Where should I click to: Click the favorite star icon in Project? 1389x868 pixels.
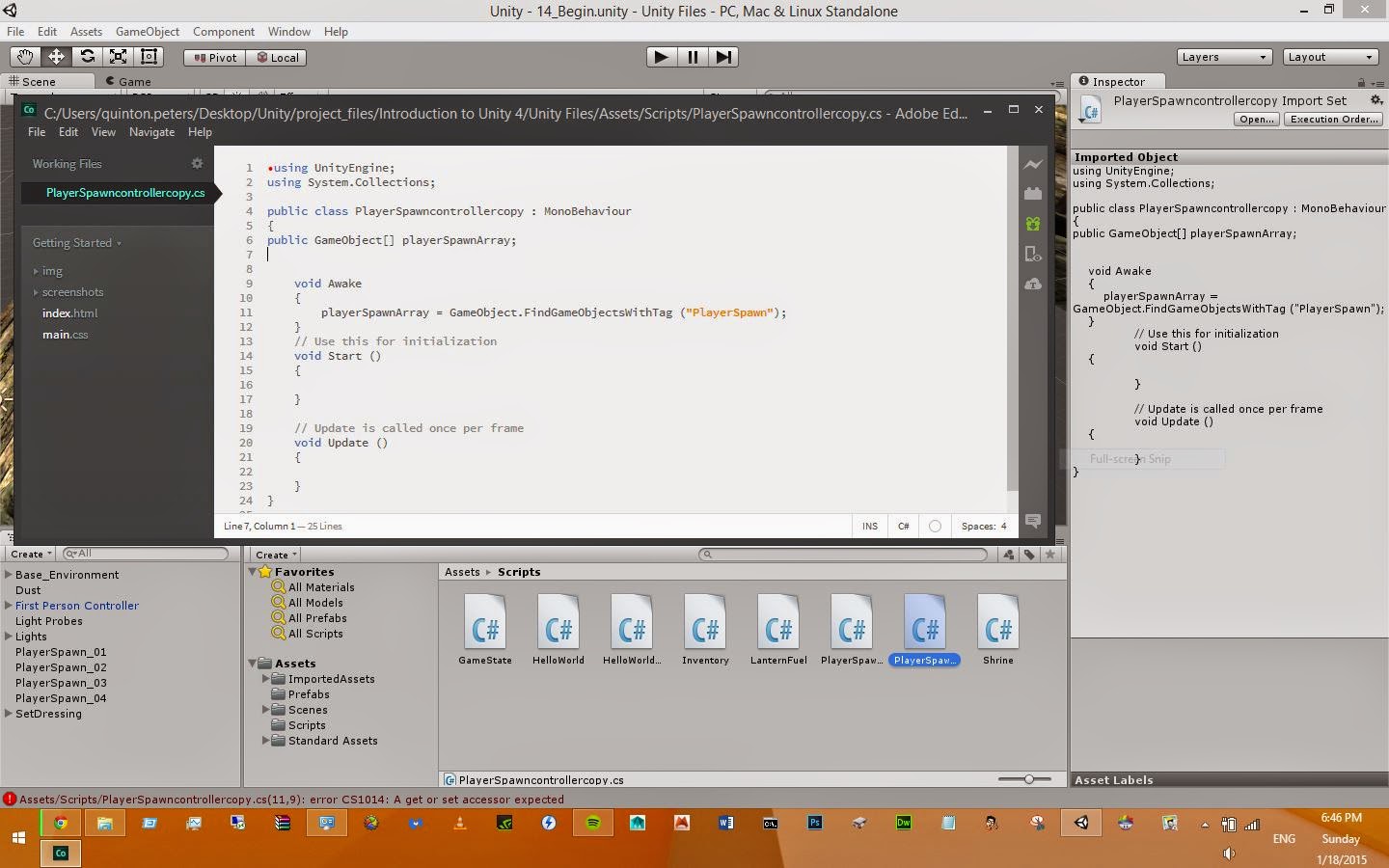click(x=1050, y=555)
